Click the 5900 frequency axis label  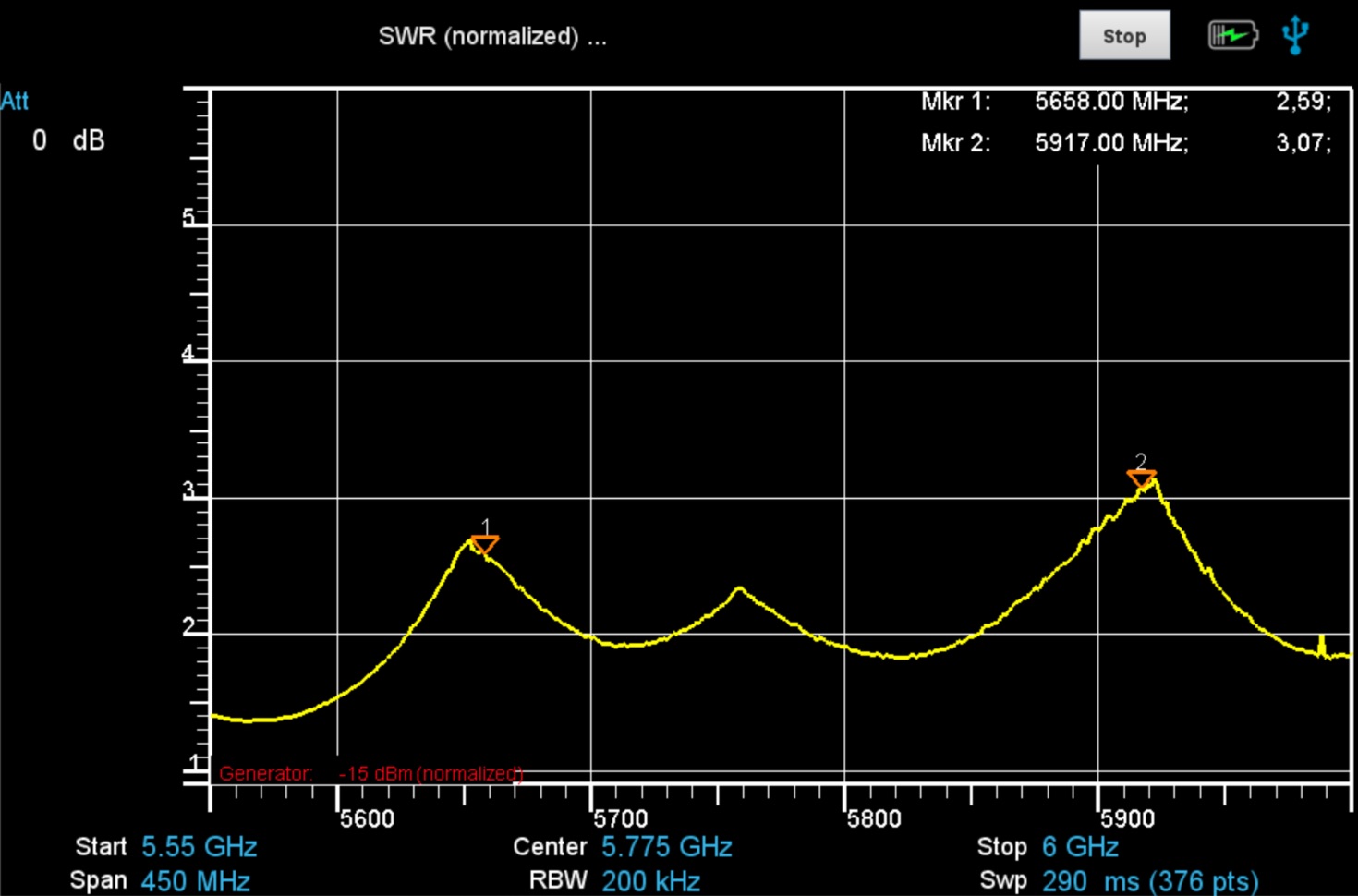coord(1128,818)
